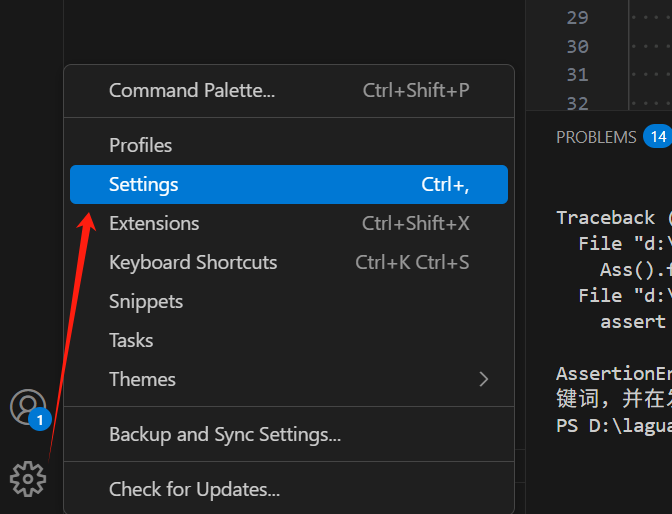Viewport: 672px width, 514px height.
Task: Select Profiles from the menu
Action: click(289, 145)
